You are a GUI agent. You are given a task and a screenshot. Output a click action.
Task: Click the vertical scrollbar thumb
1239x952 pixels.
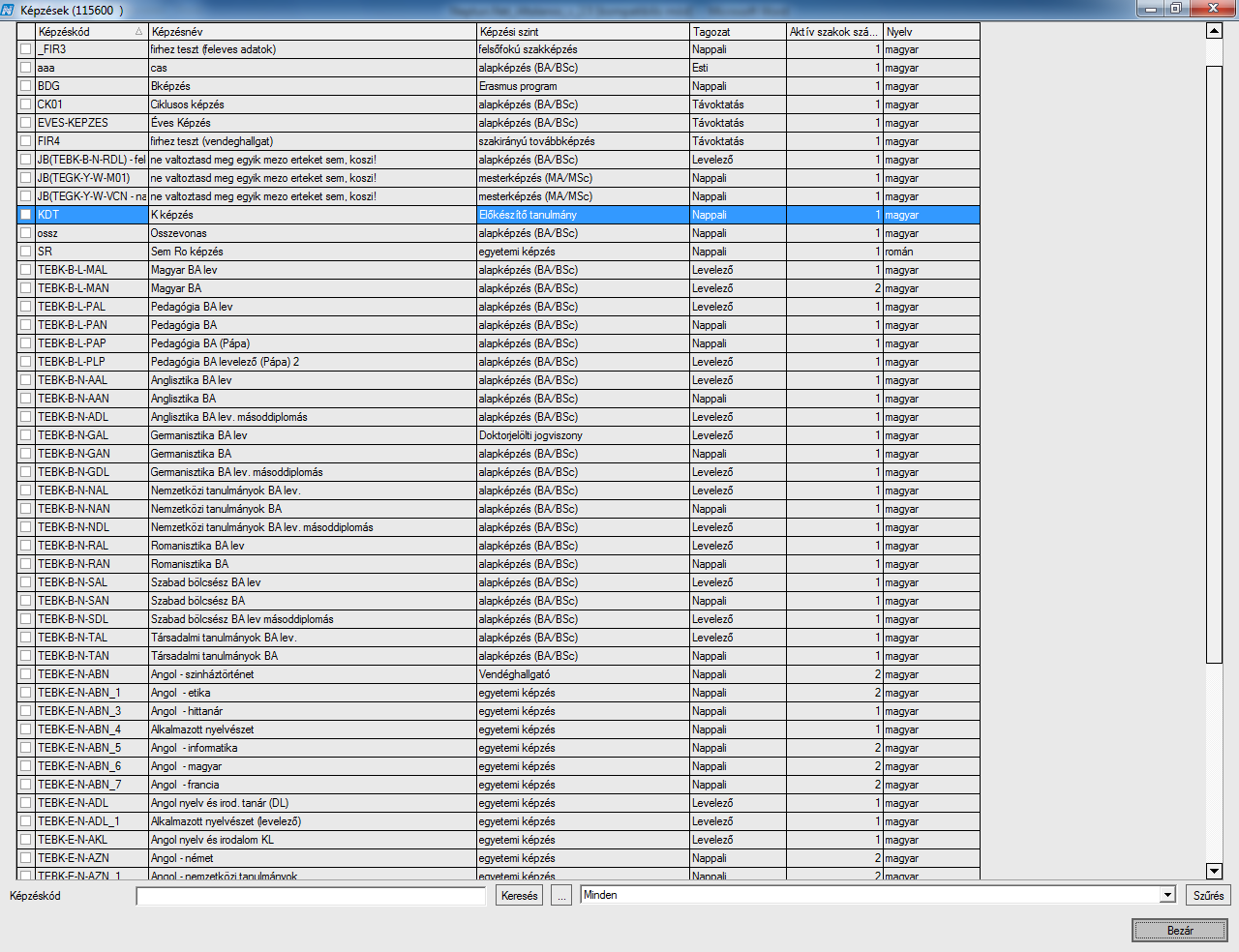1215,365
